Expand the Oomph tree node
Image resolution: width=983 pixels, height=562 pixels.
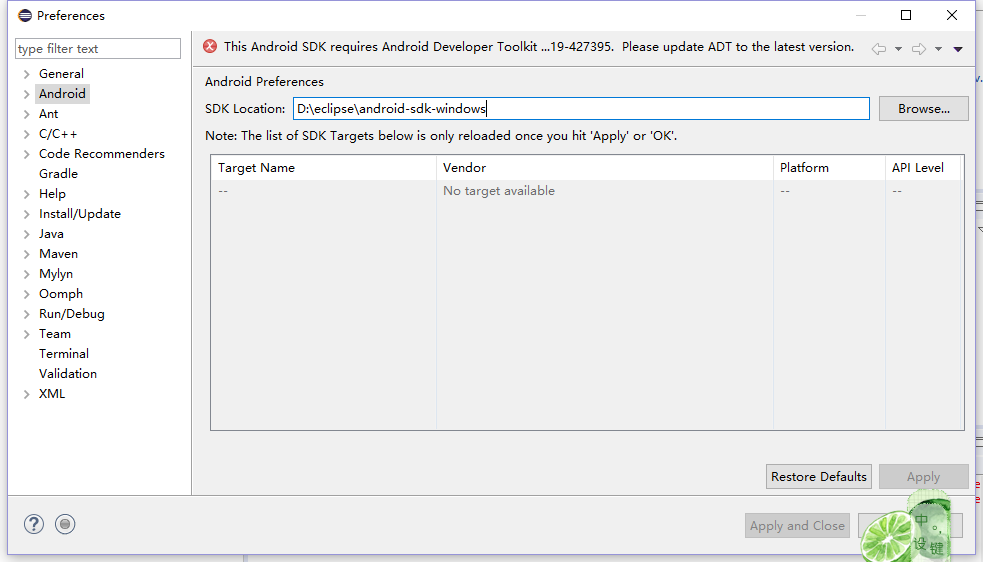(26, 294)
